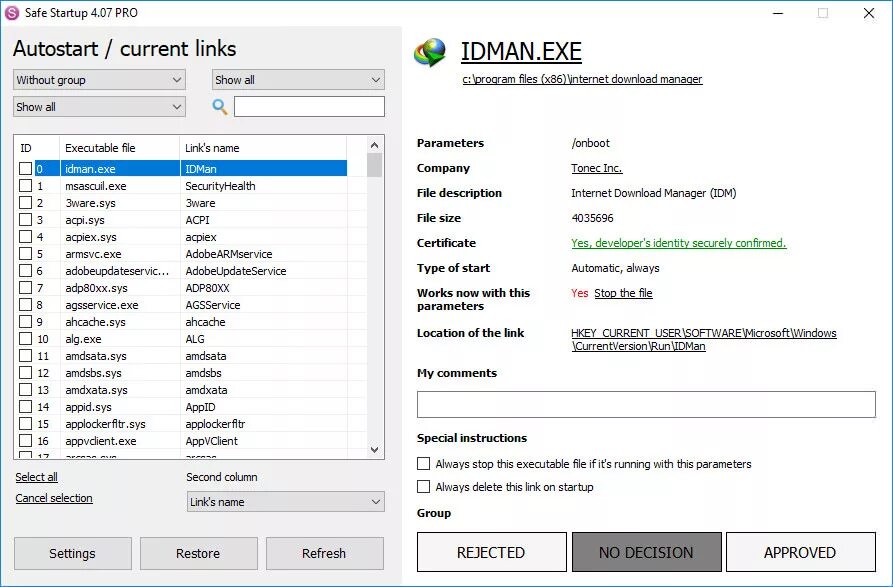Enable 'Always delete this link on startup'
This screenshot has width=893, height=587.
(x=423, y=486)
